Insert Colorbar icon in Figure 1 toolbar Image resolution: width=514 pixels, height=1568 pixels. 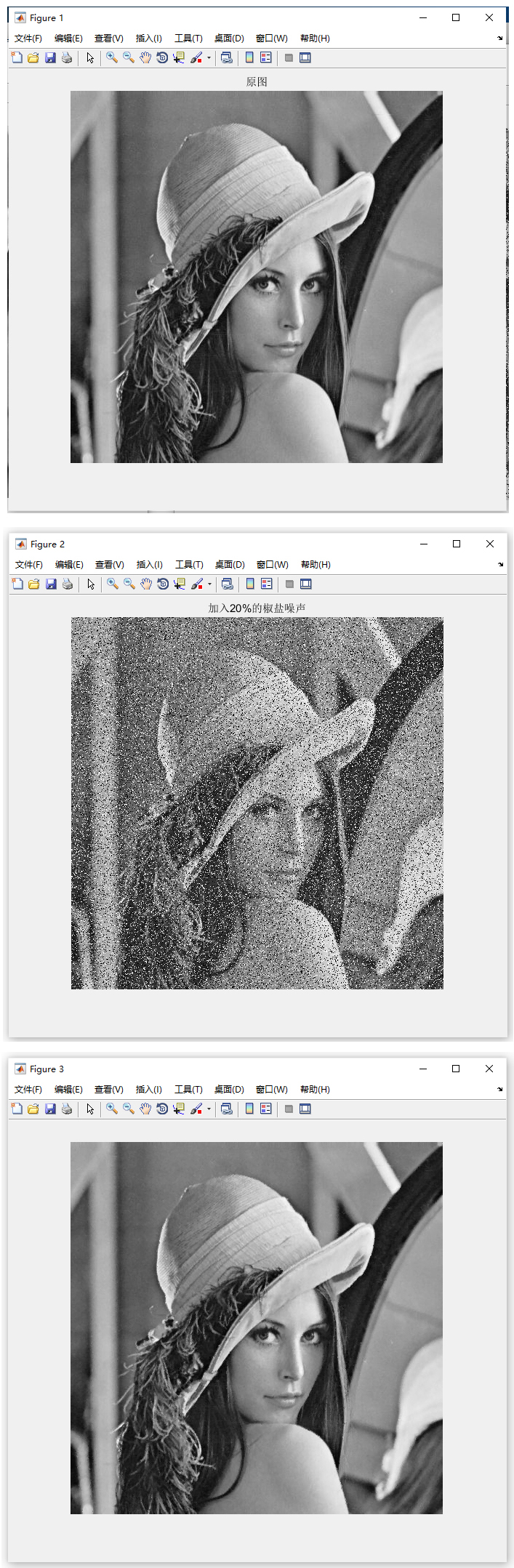click(249, 57)
